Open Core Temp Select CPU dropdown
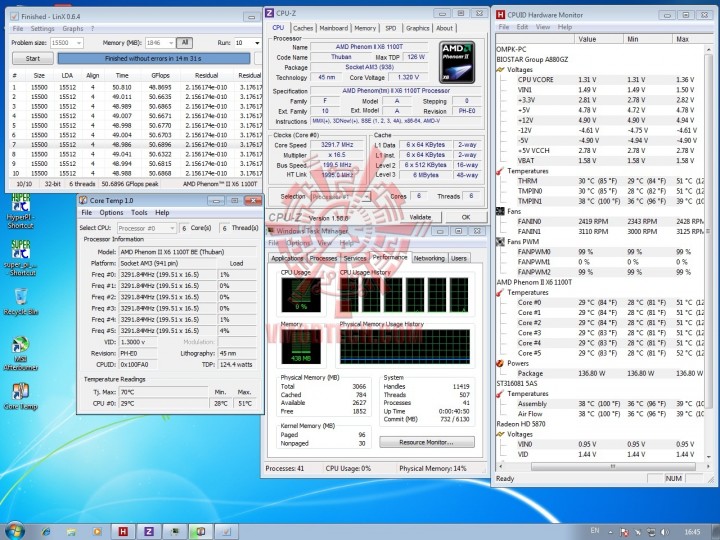 click(x=172, y=228)
